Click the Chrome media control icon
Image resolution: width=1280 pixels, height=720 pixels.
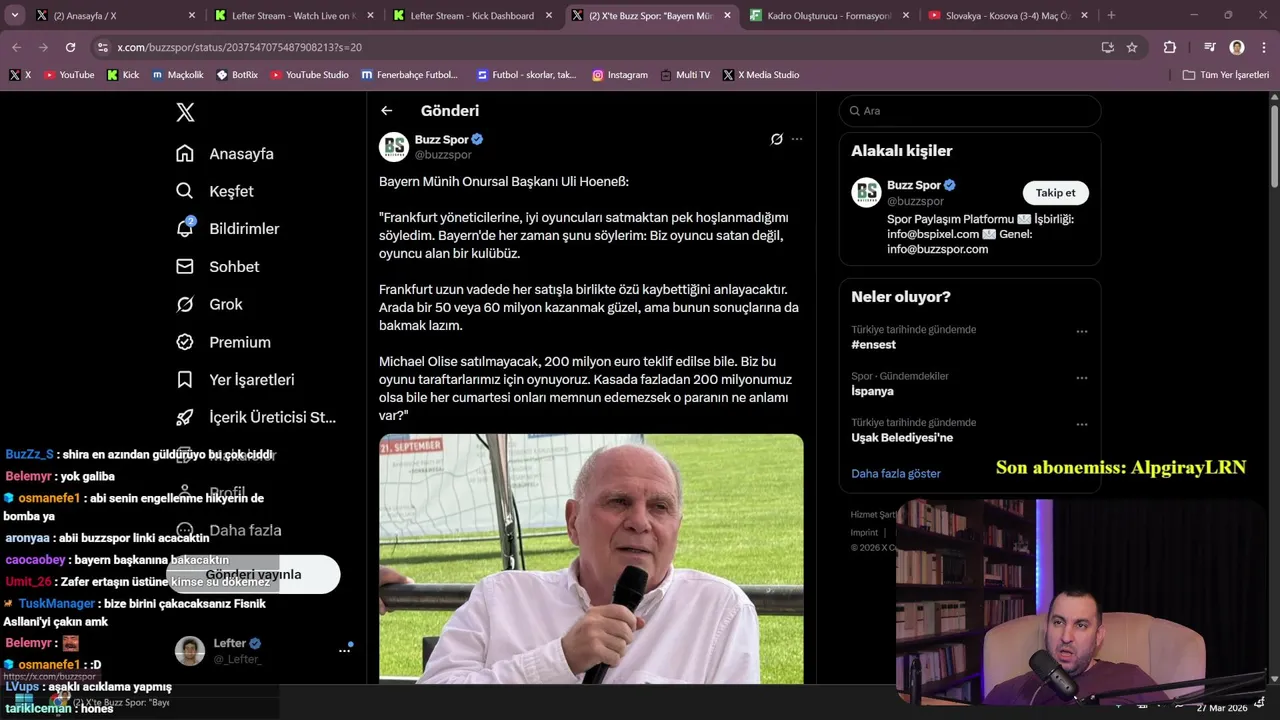[x=1209, y=47]
